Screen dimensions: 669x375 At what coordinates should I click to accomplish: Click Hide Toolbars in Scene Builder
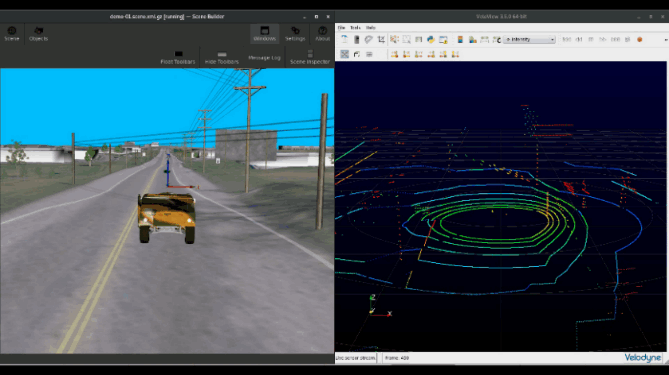222,58
